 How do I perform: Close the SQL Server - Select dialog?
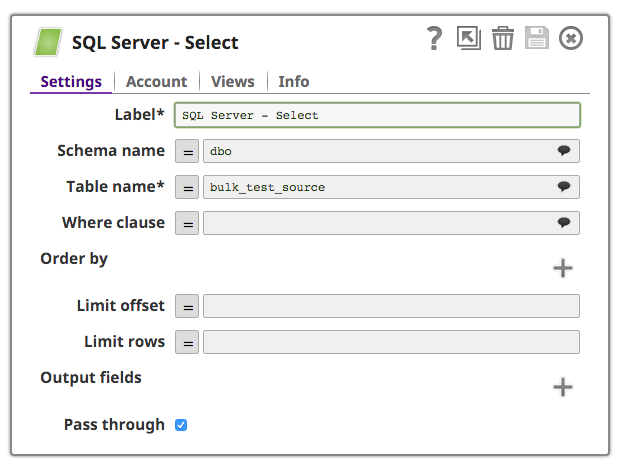(571, 38)
